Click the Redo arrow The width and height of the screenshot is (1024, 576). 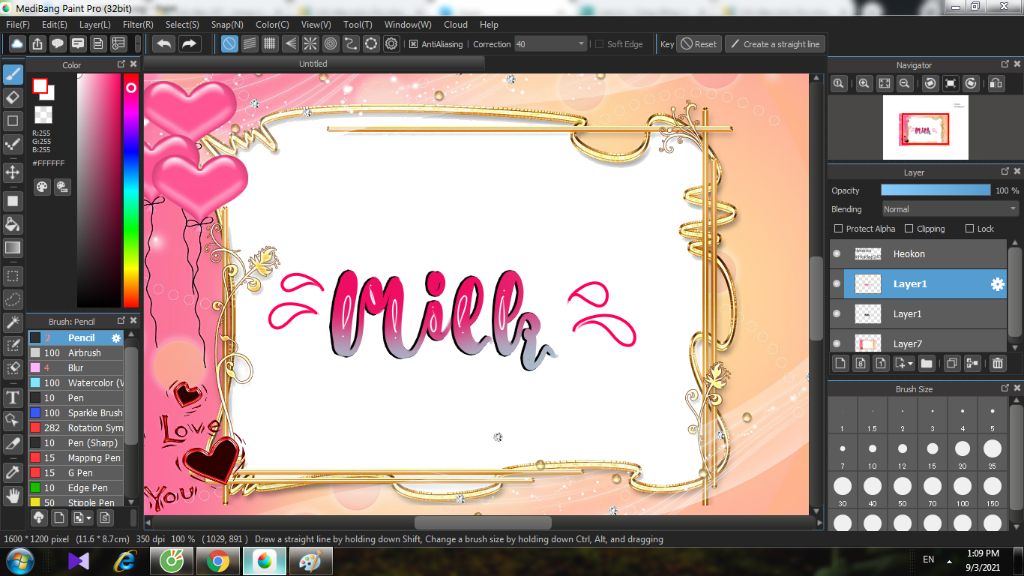coord(189,44)
